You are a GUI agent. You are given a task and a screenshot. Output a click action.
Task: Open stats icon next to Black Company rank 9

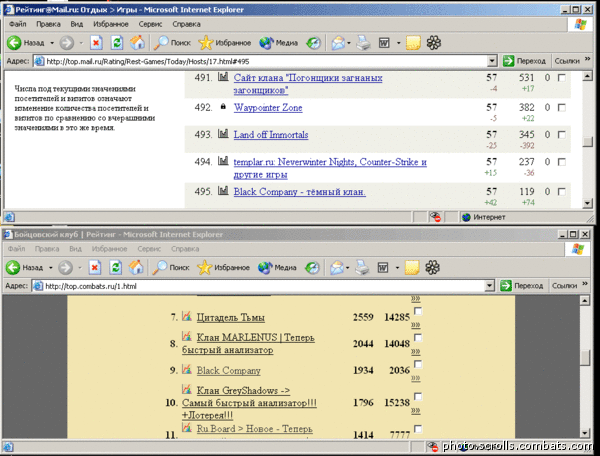(x=186, y=369)
